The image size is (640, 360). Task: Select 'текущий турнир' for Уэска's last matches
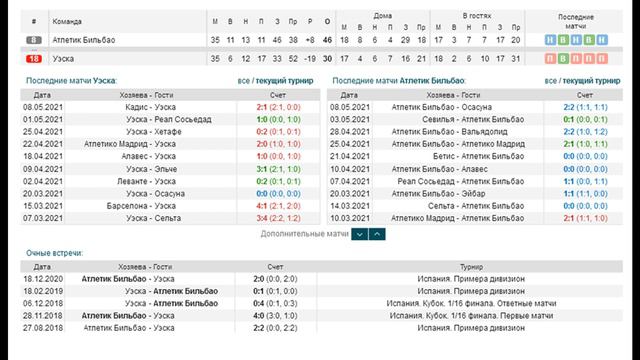tap(284, 81)
